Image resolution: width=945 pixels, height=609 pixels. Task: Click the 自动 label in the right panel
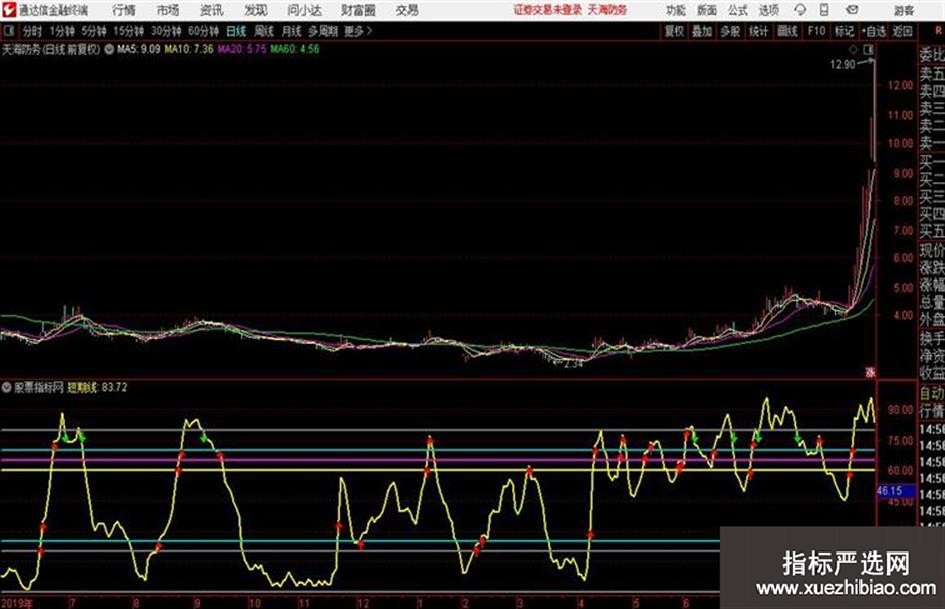coord(932,393)
